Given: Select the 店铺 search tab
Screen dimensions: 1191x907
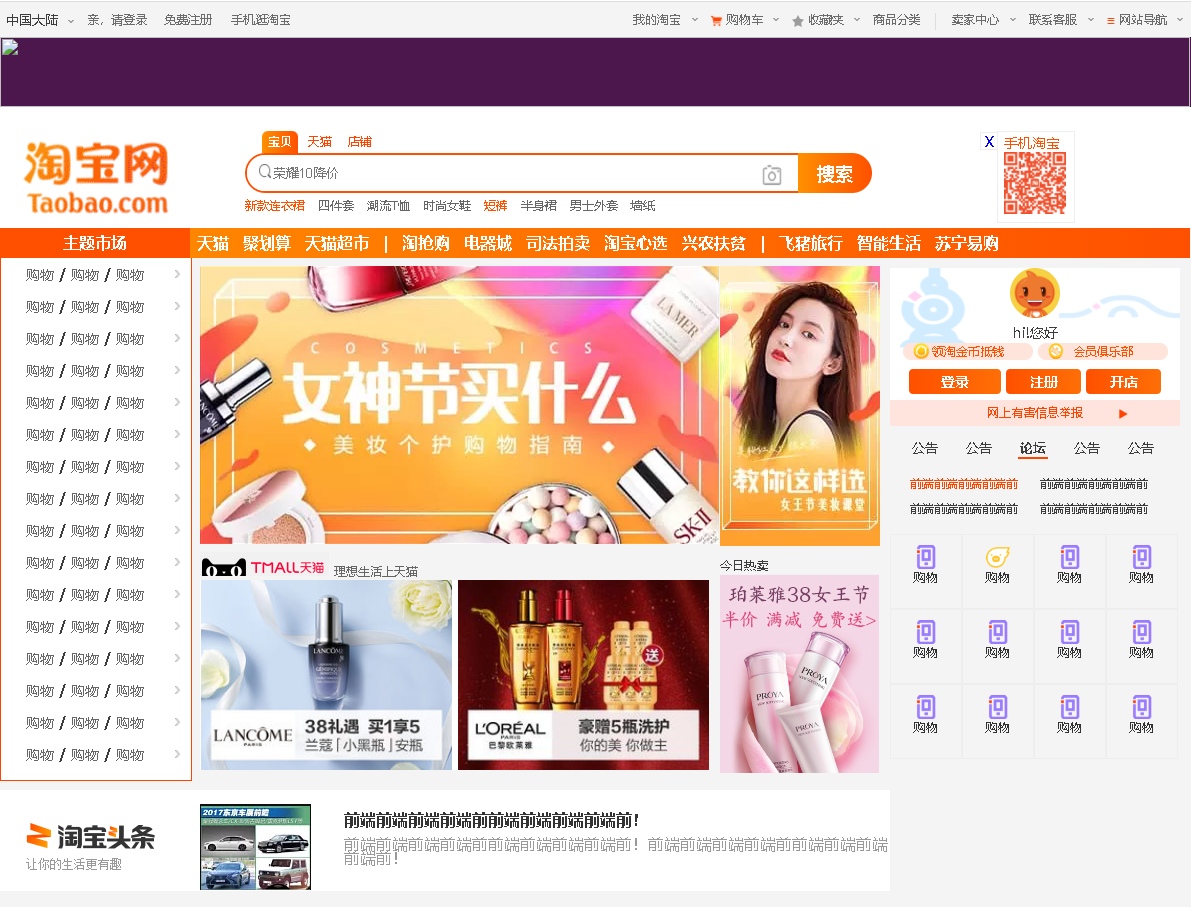Looking at the screenshot, I should click(359, 142).
